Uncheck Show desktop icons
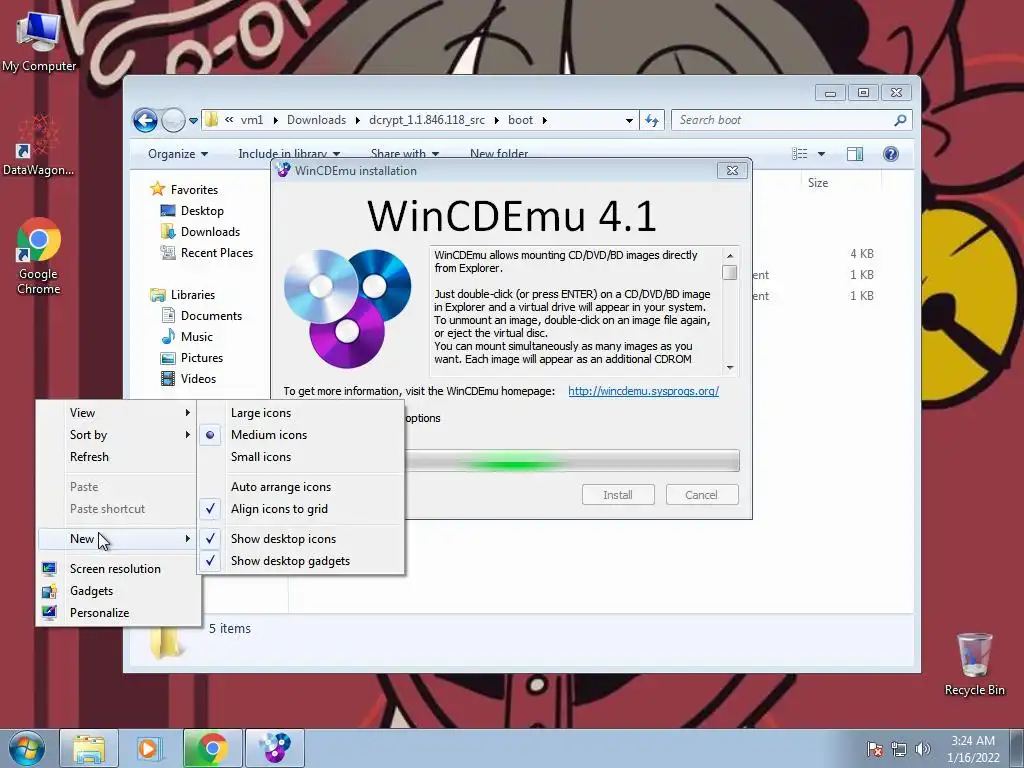This screenshot has height=768, width=1024. click(283, 539)
